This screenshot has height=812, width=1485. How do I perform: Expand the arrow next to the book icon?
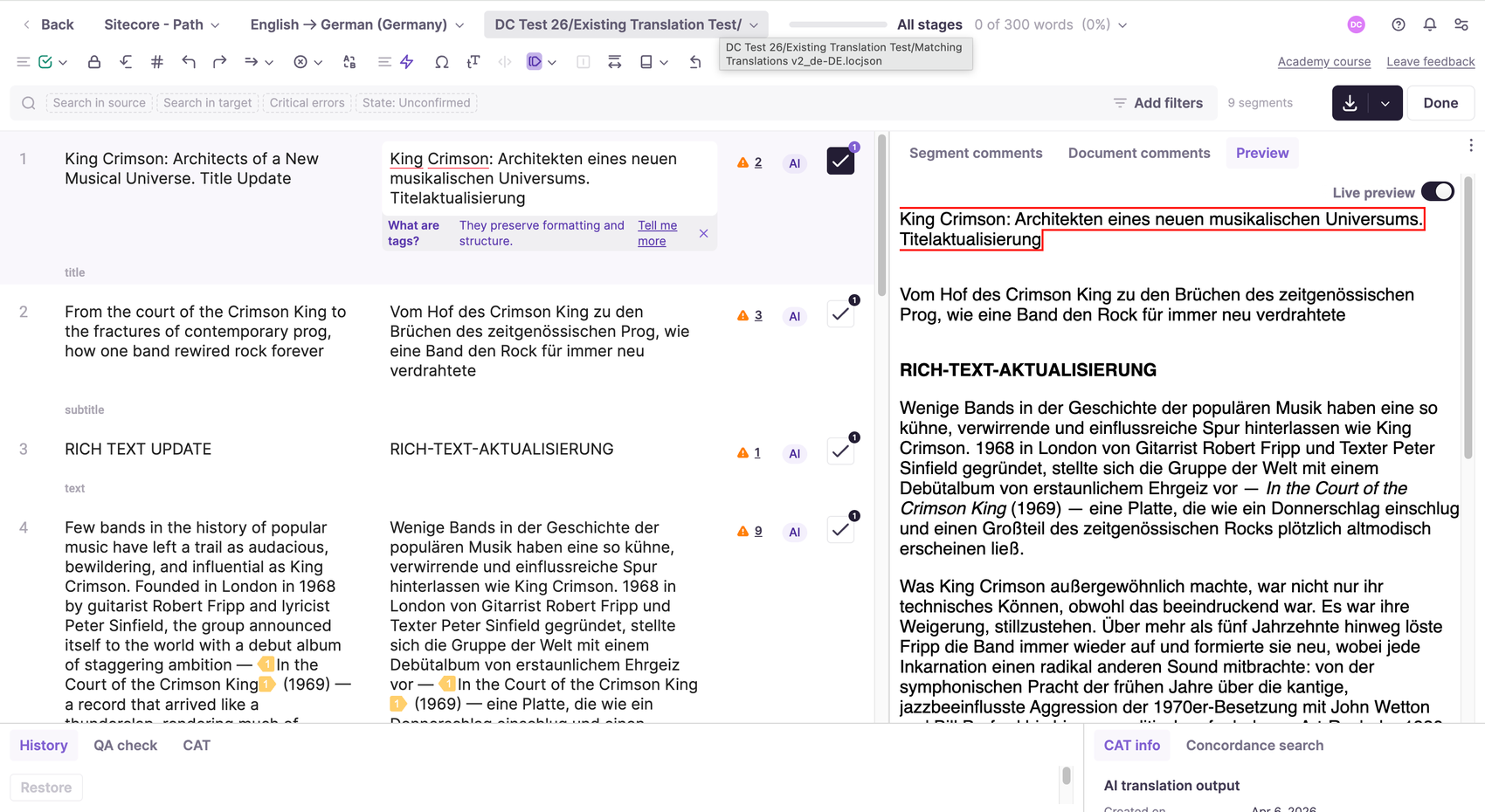664,63
